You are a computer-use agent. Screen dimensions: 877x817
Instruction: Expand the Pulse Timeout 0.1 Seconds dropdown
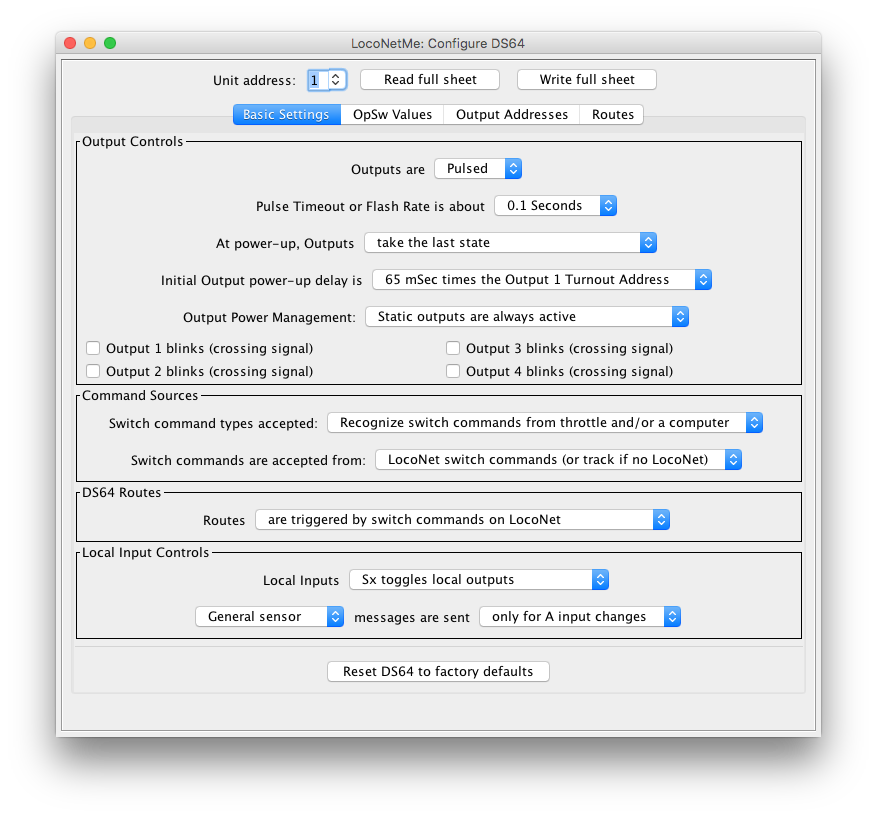[x=555, y=205]
